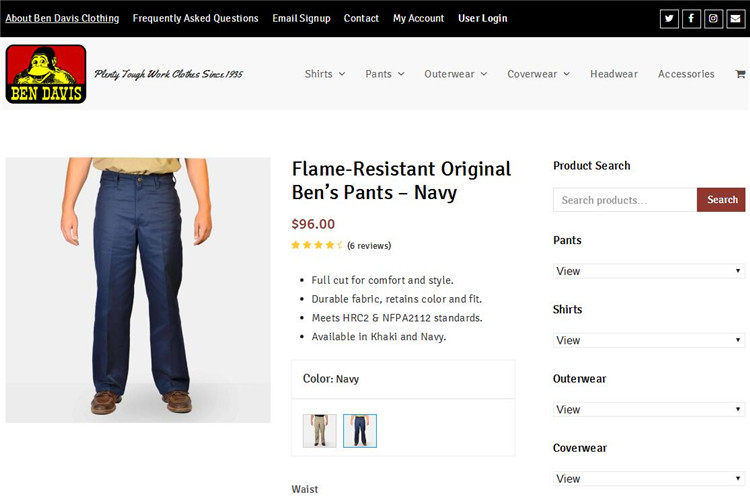Open the 6 reviews link

point(369,246)
